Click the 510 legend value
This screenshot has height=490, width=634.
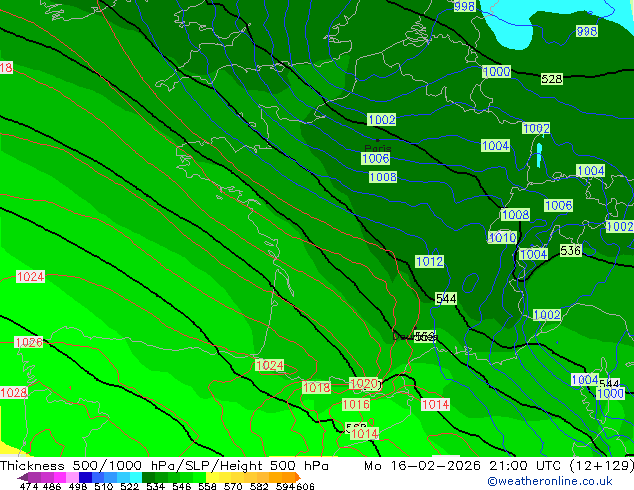(x=104, y=486)
